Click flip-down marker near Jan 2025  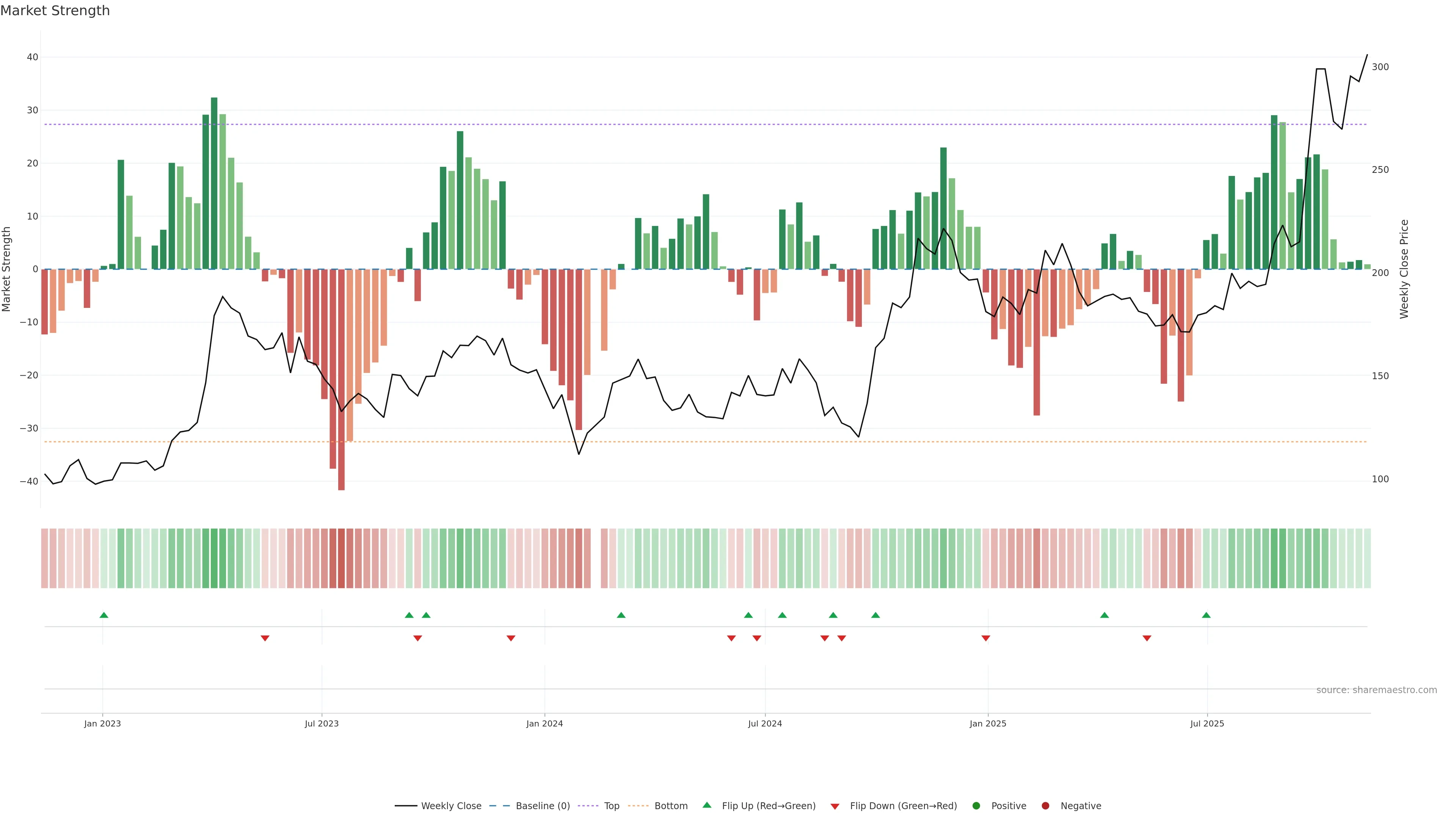986,638
